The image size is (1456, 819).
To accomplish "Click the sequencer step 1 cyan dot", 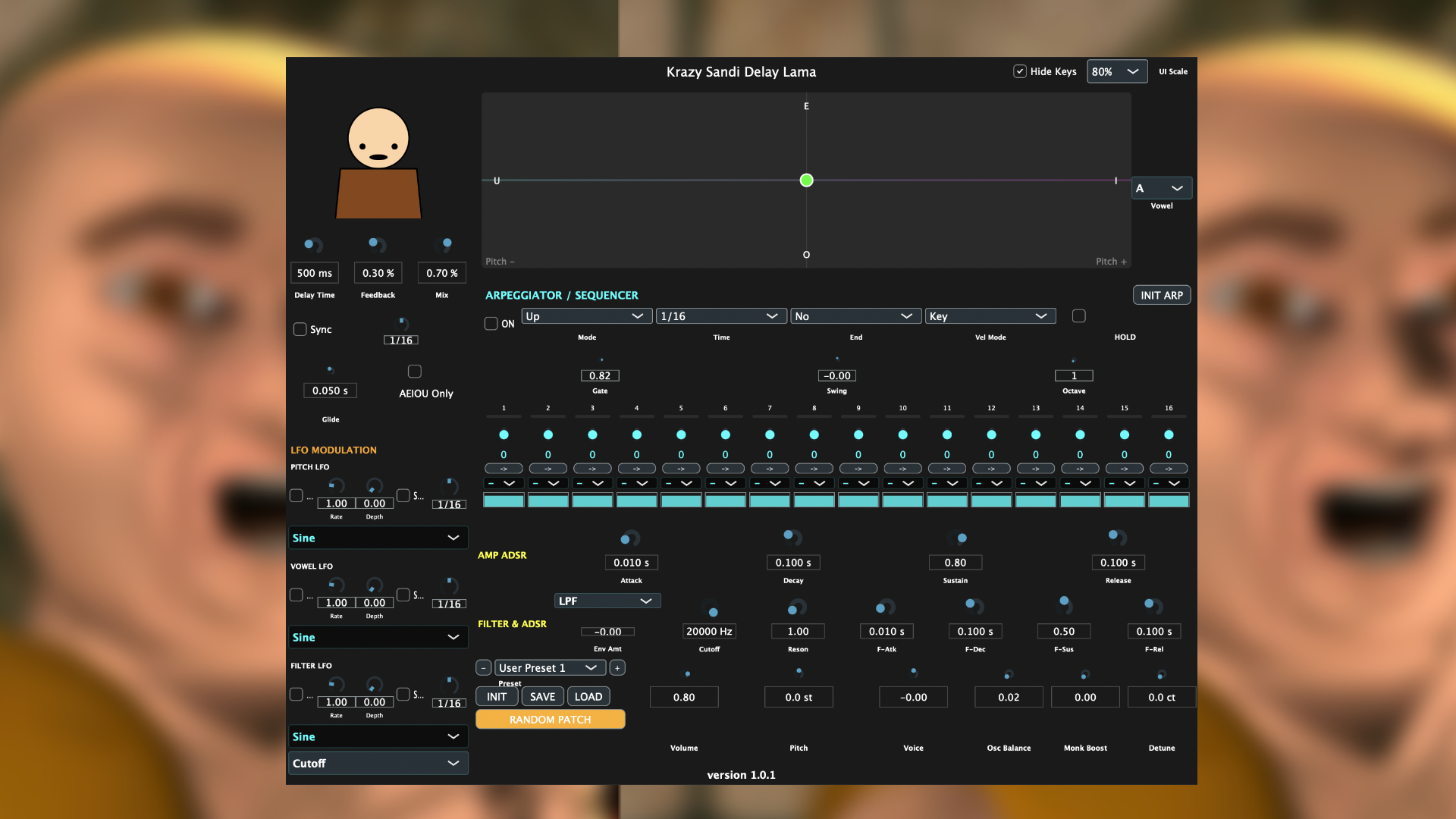I will pos(504,435).
